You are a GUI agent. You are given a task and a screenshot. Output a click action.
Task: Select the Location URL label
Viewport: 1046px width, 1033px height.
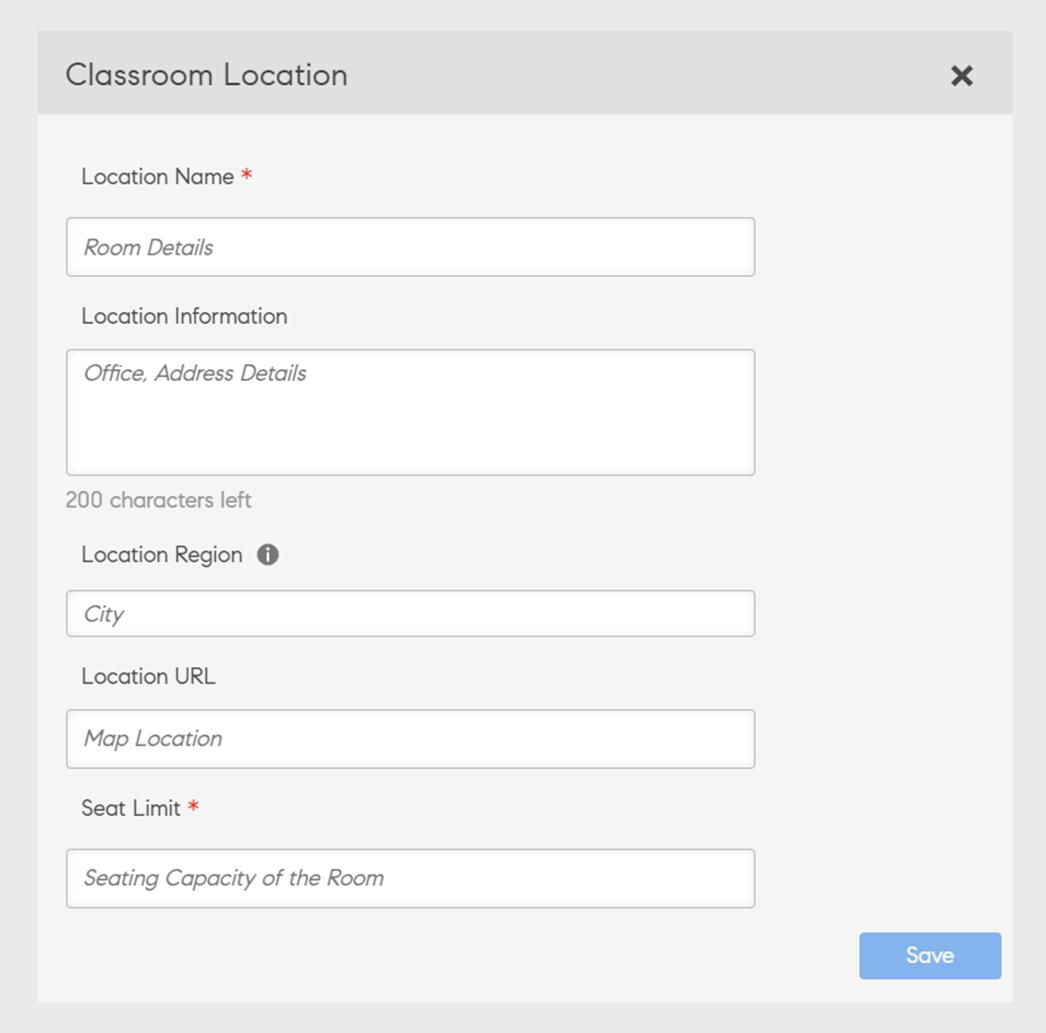pos(146,675)
